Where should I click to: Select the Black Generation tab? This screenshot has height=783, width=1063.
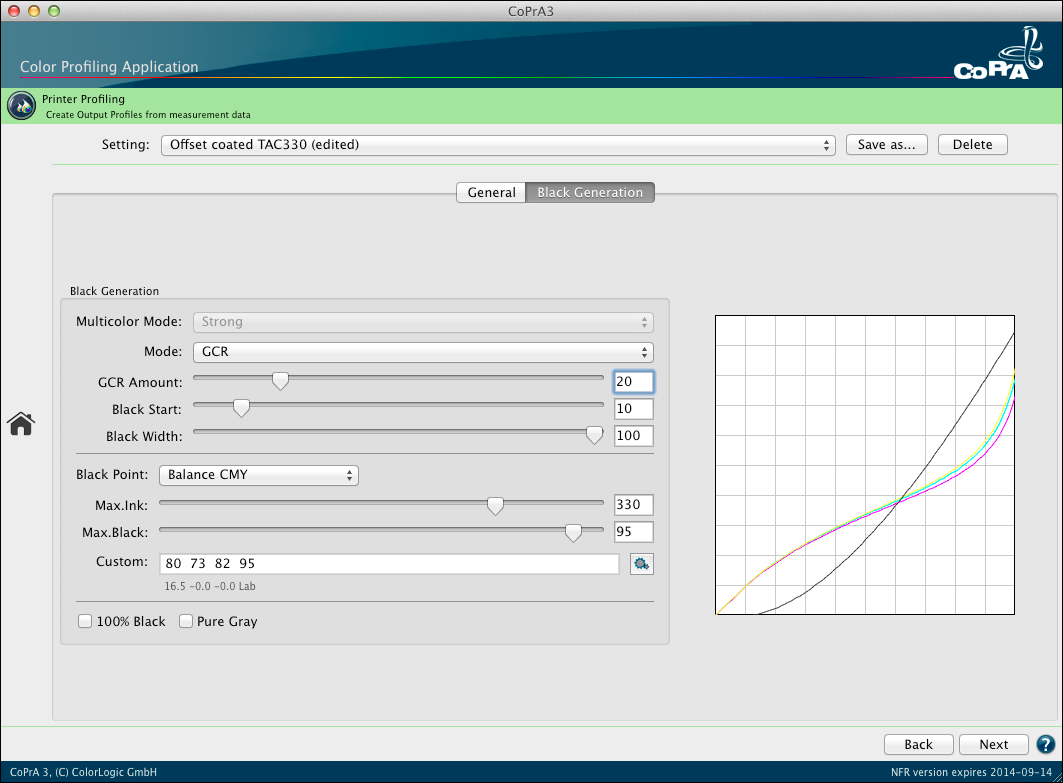[x=590, y=193]
